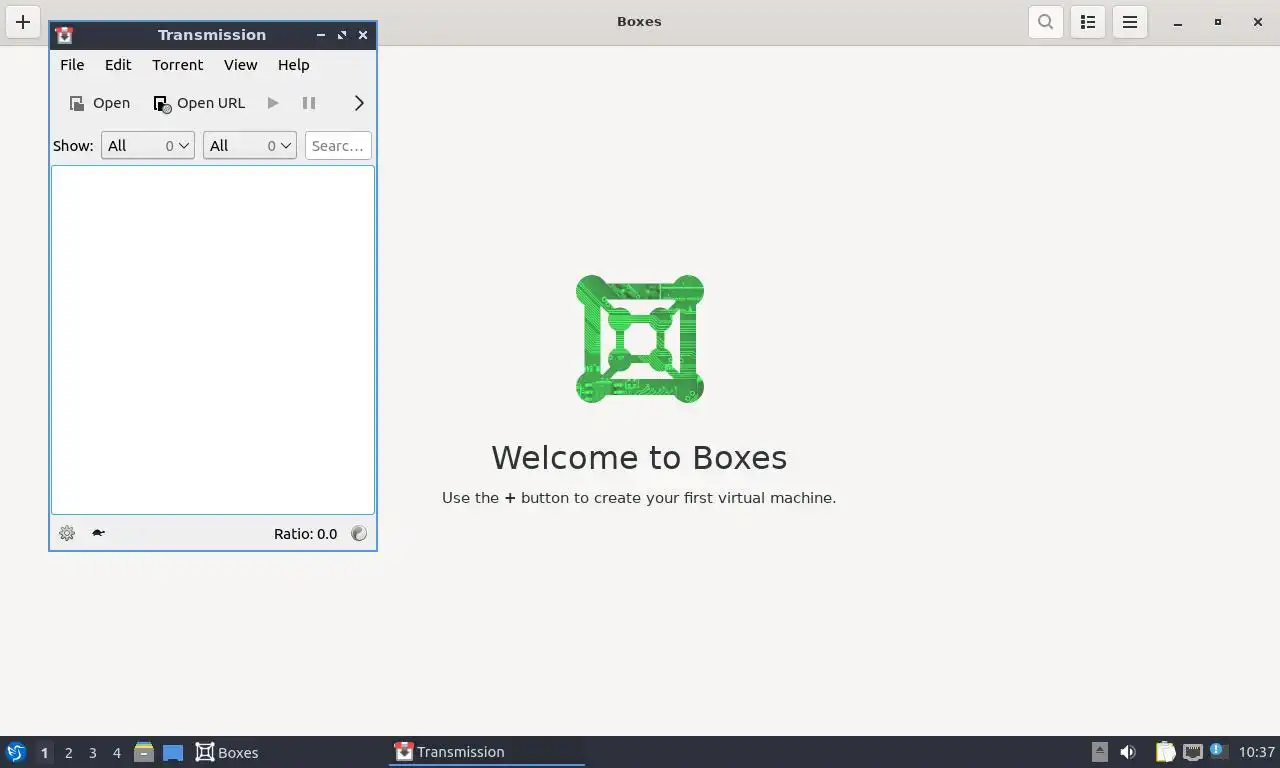Open the Boxes hamburger menu

(1130, 22)
